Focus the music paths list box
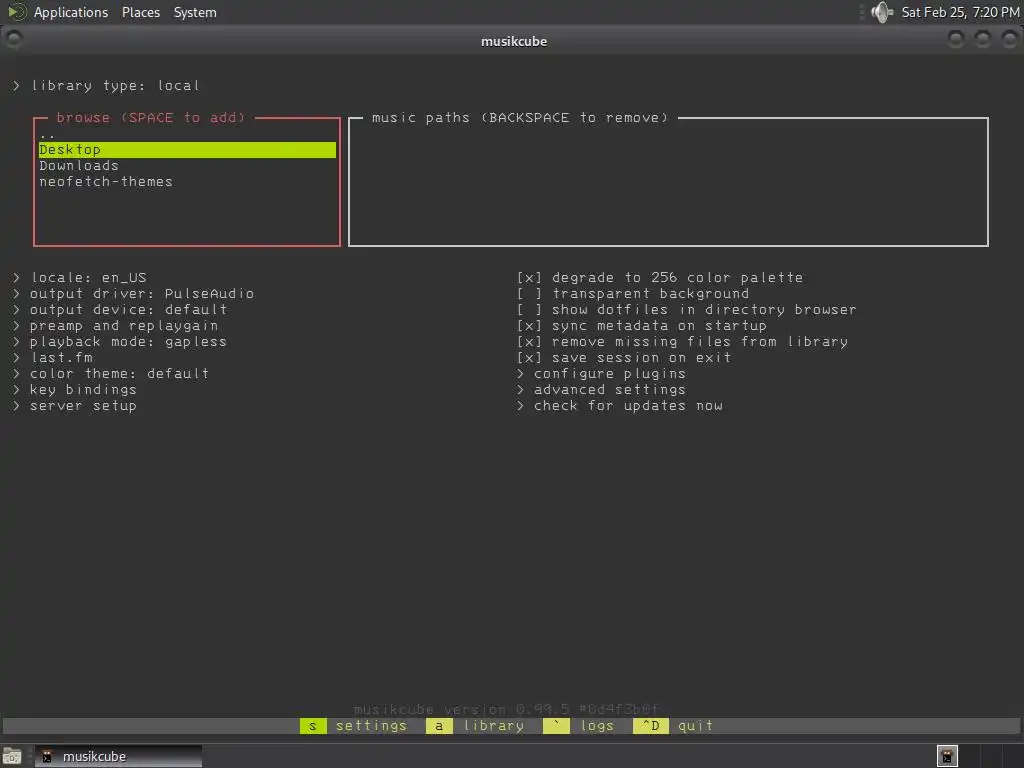 click(668, 183)
